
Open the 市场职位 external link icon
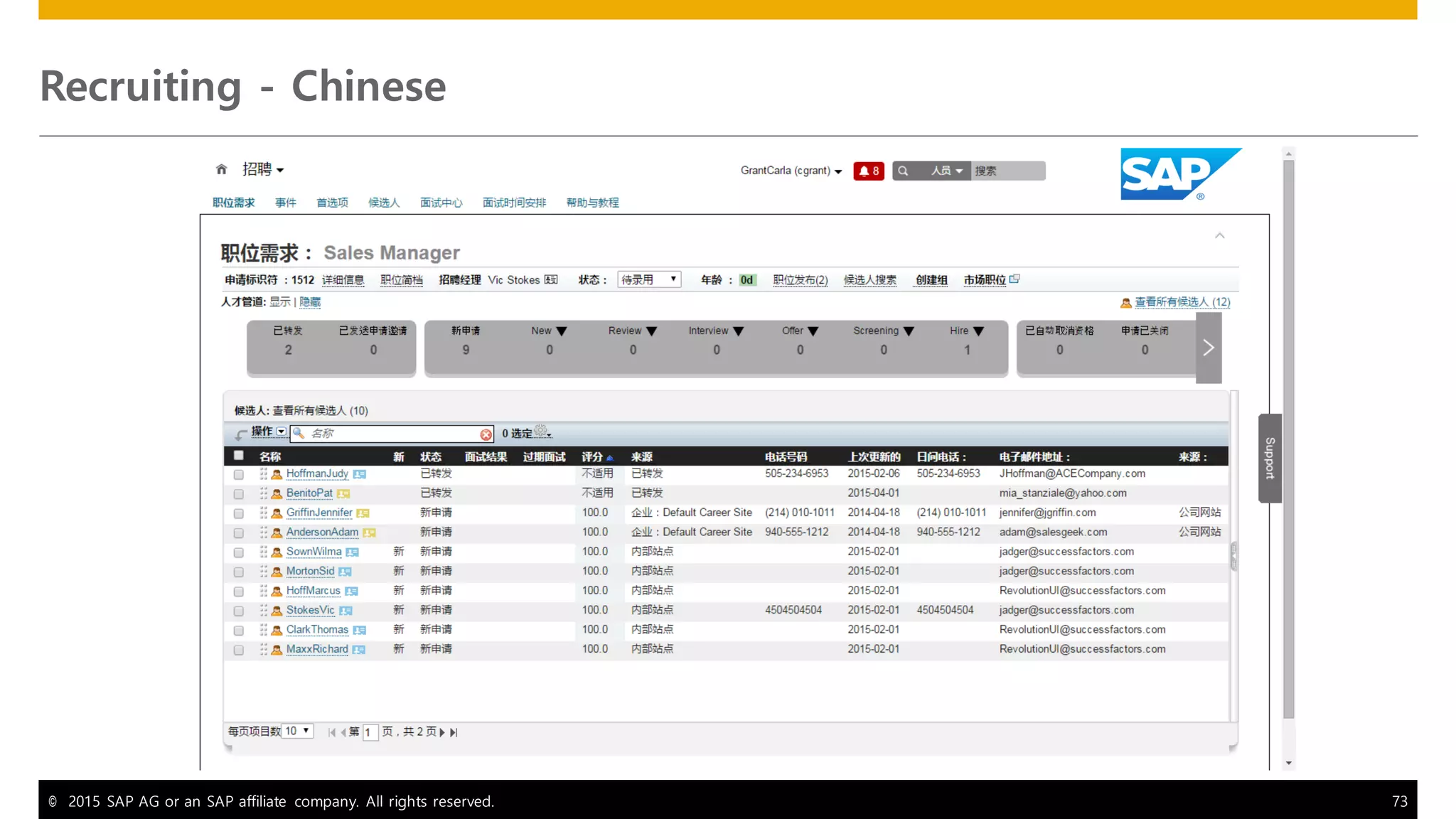(1015, 279)
